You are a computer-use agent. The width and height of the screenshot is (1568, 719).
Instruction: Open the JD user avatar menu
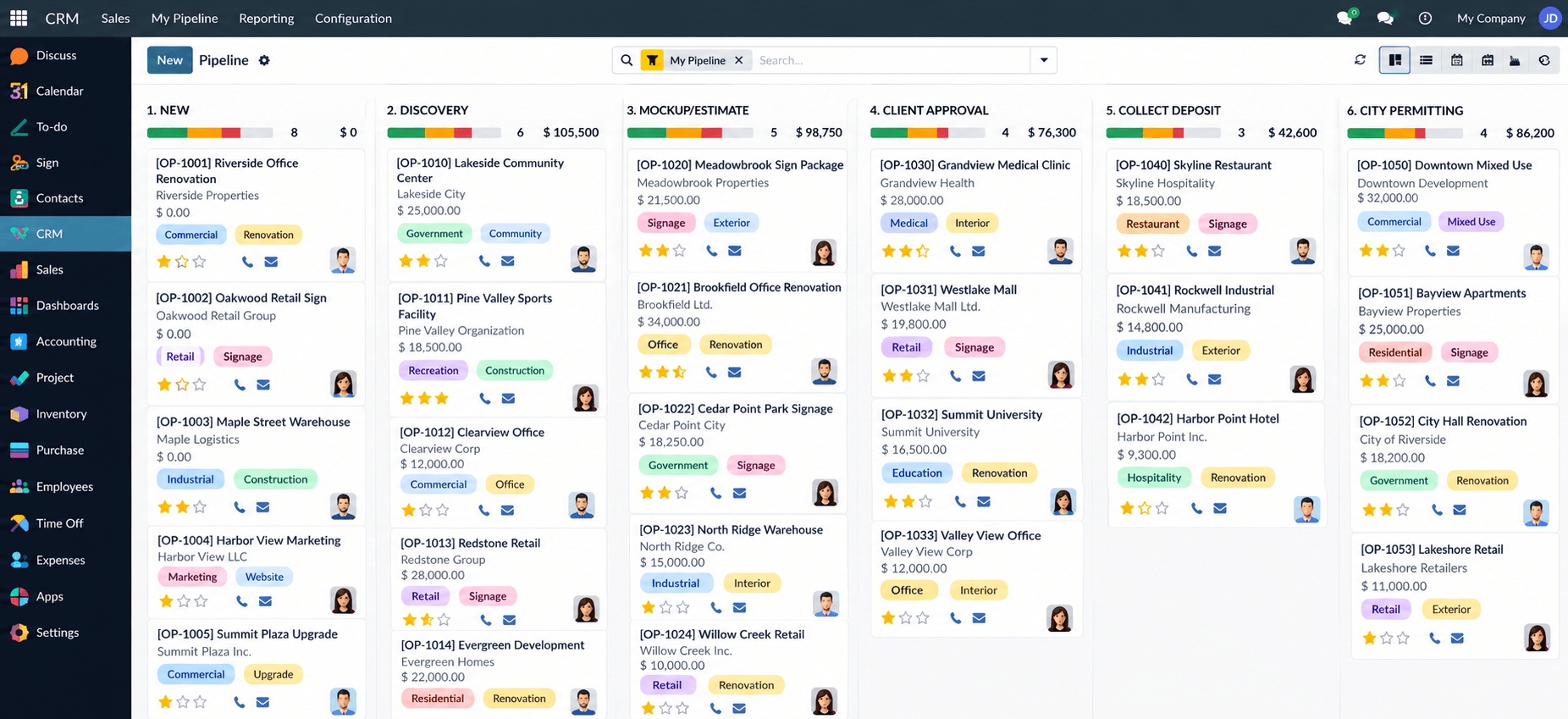(x=1549, y=18)
